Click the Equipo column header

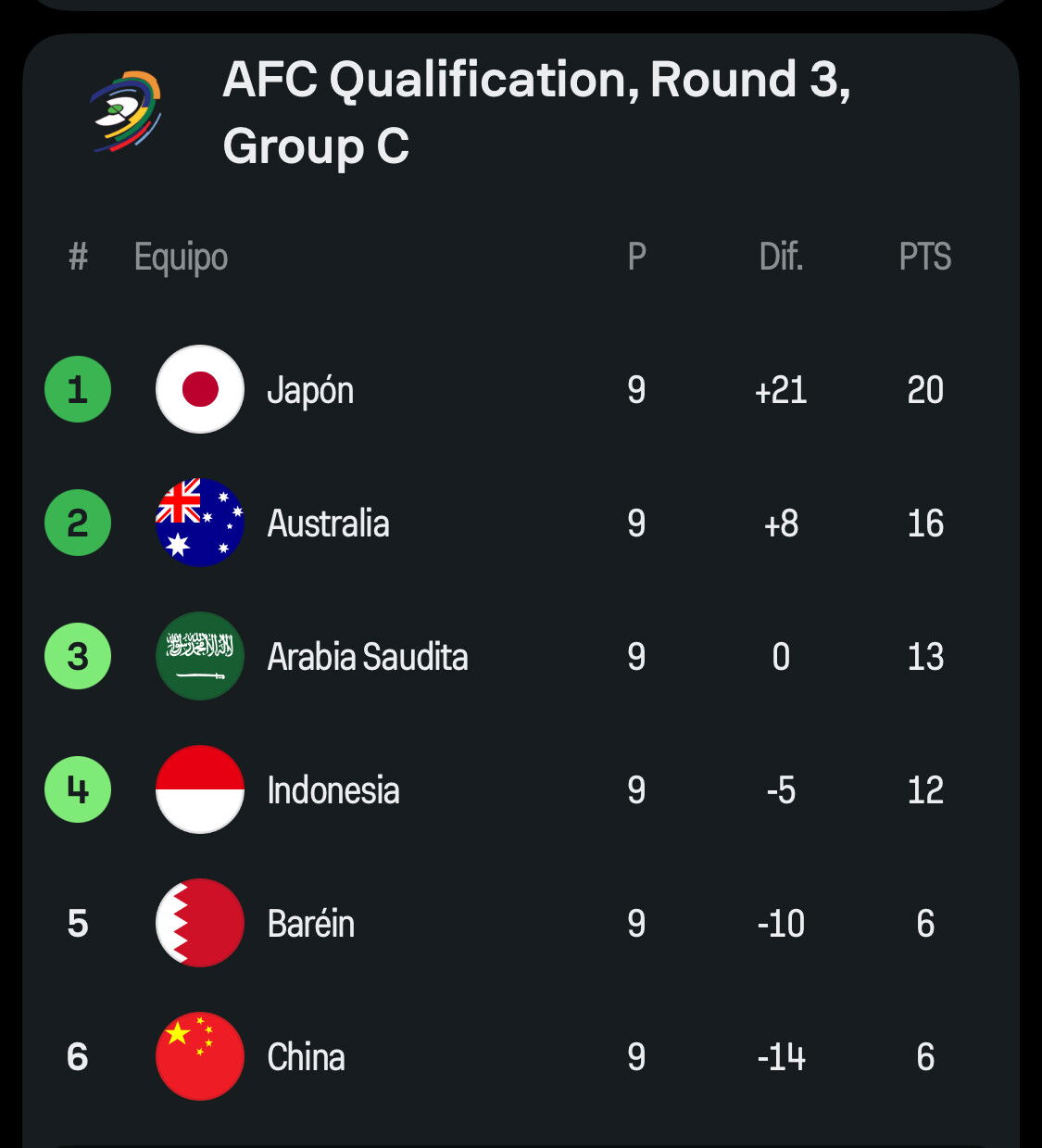(181, 258)
